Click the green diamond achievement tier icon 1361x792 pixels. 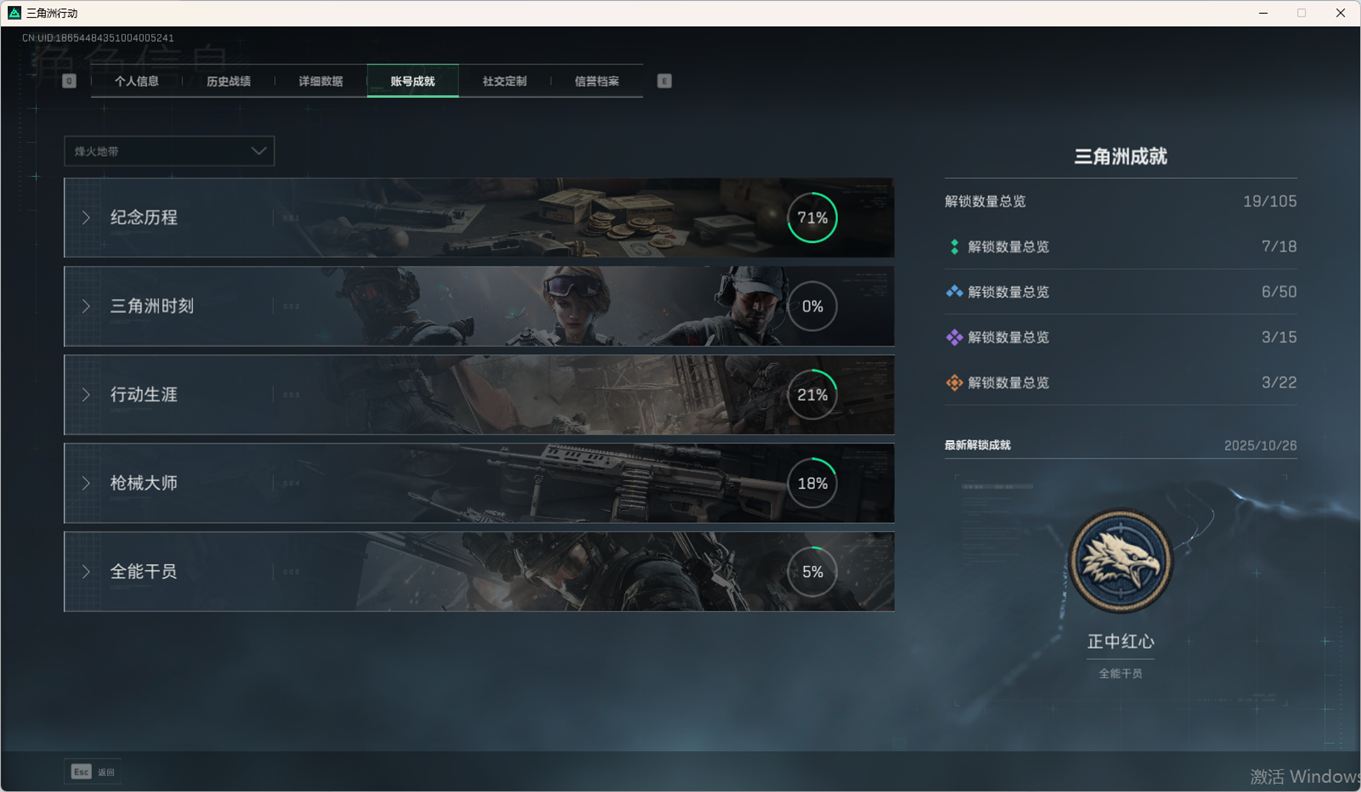pos(954,247)
